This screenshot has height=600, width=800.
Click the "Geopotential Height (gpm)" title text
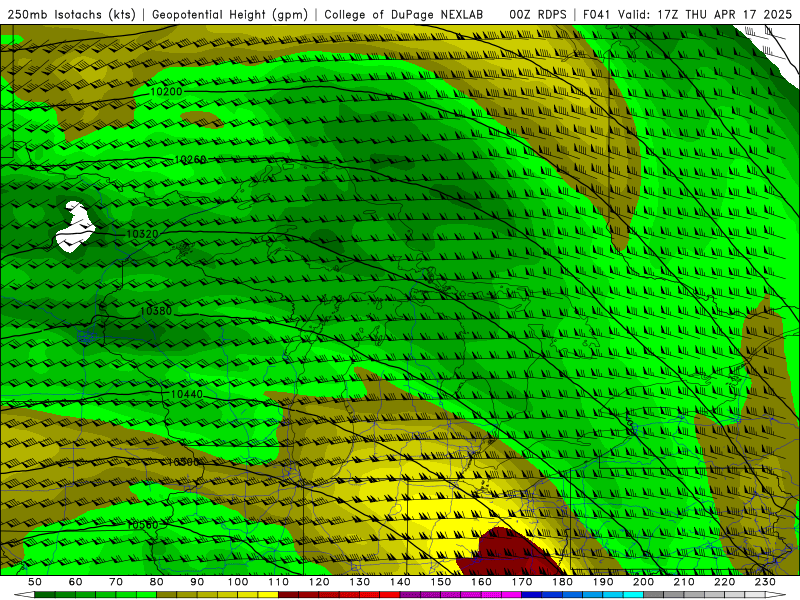(230, 14)
